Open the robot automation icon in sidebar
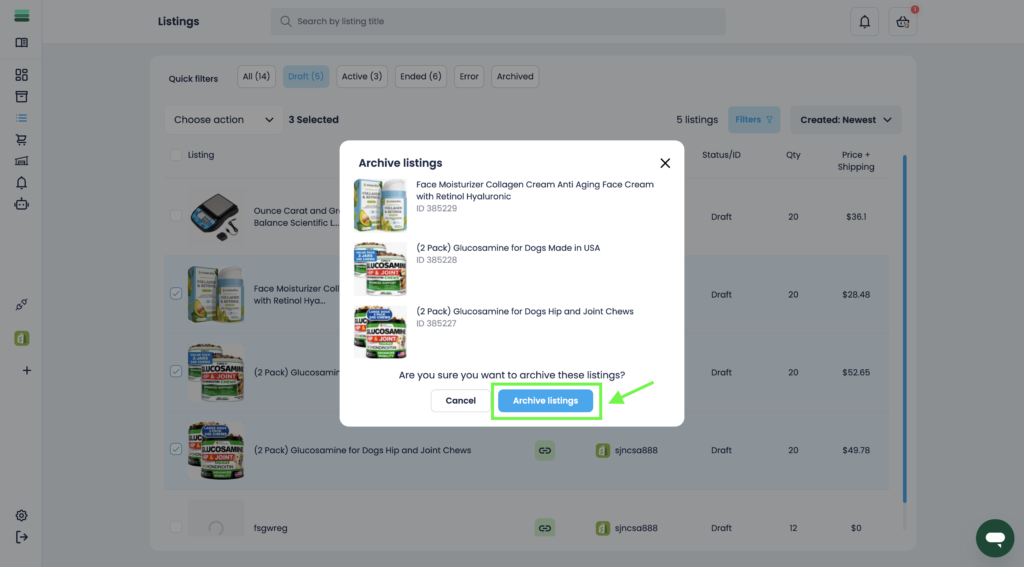This screenshot has width=1024, height=567. [x=21, y=204]
